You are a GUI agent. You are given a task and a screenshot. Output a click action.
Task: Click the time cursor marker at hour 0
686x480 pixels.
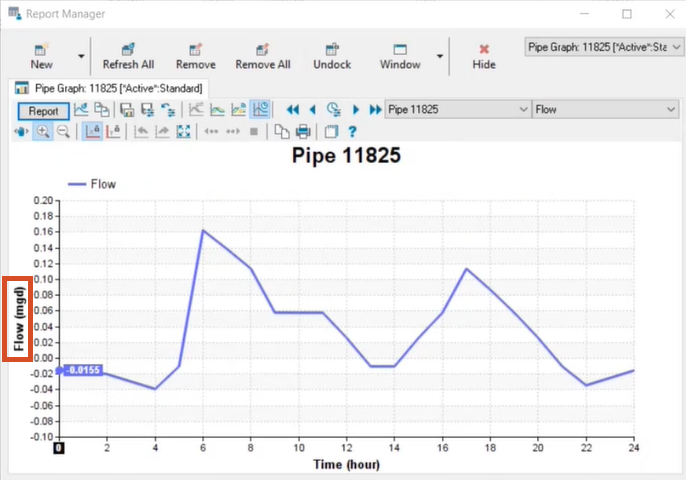[x=59, y=448]
